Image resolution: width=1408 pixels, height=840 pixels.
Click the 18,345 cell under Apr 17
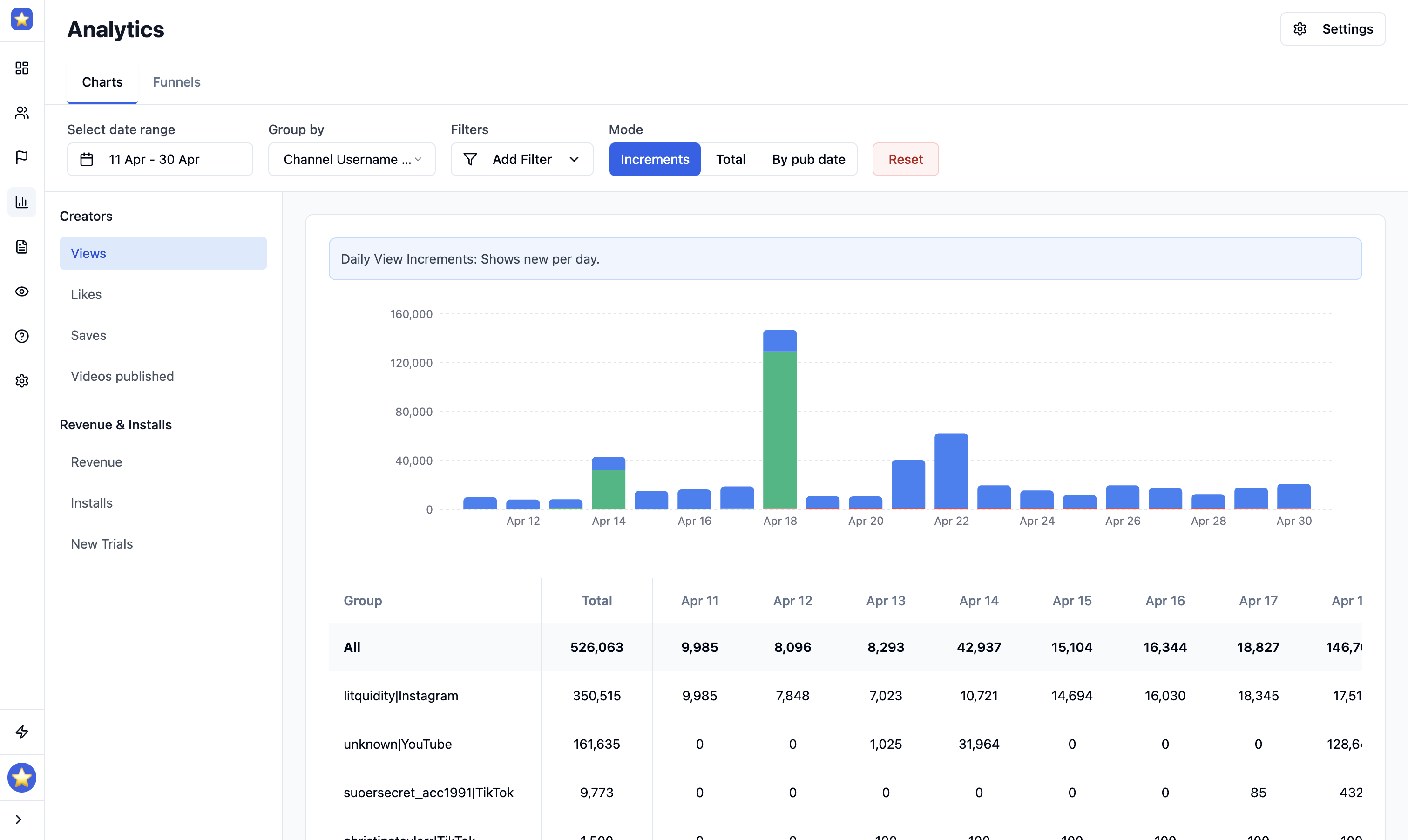tap(1258, 696)
